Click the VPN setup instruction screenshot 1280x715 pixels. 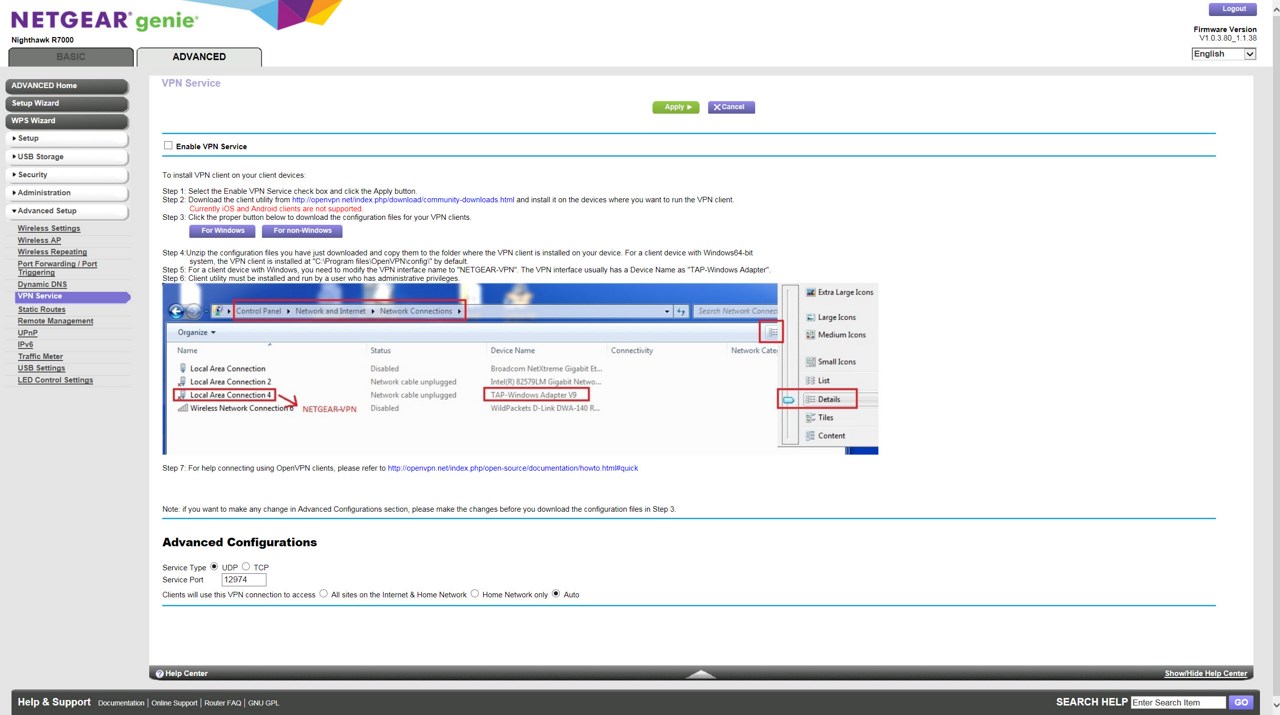pos(520,369)
